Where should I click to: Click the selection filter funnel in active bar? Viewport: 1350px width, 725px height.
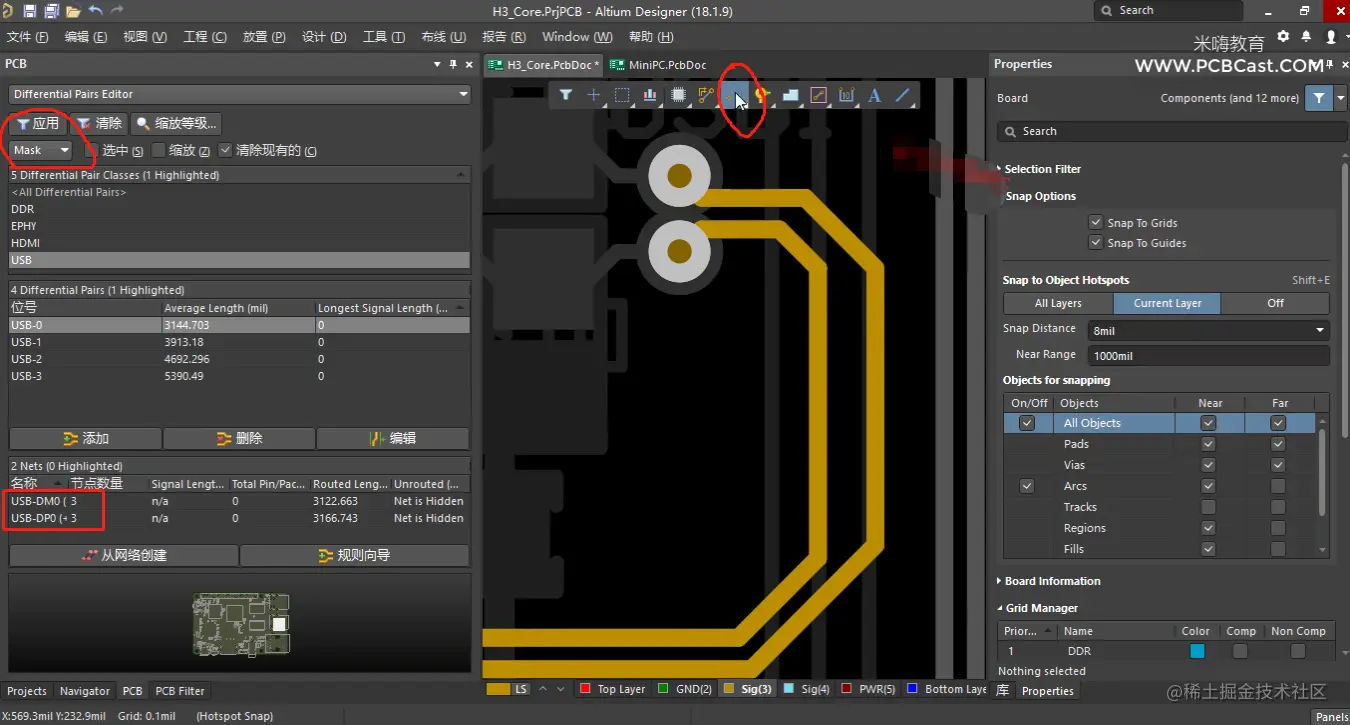566,96
